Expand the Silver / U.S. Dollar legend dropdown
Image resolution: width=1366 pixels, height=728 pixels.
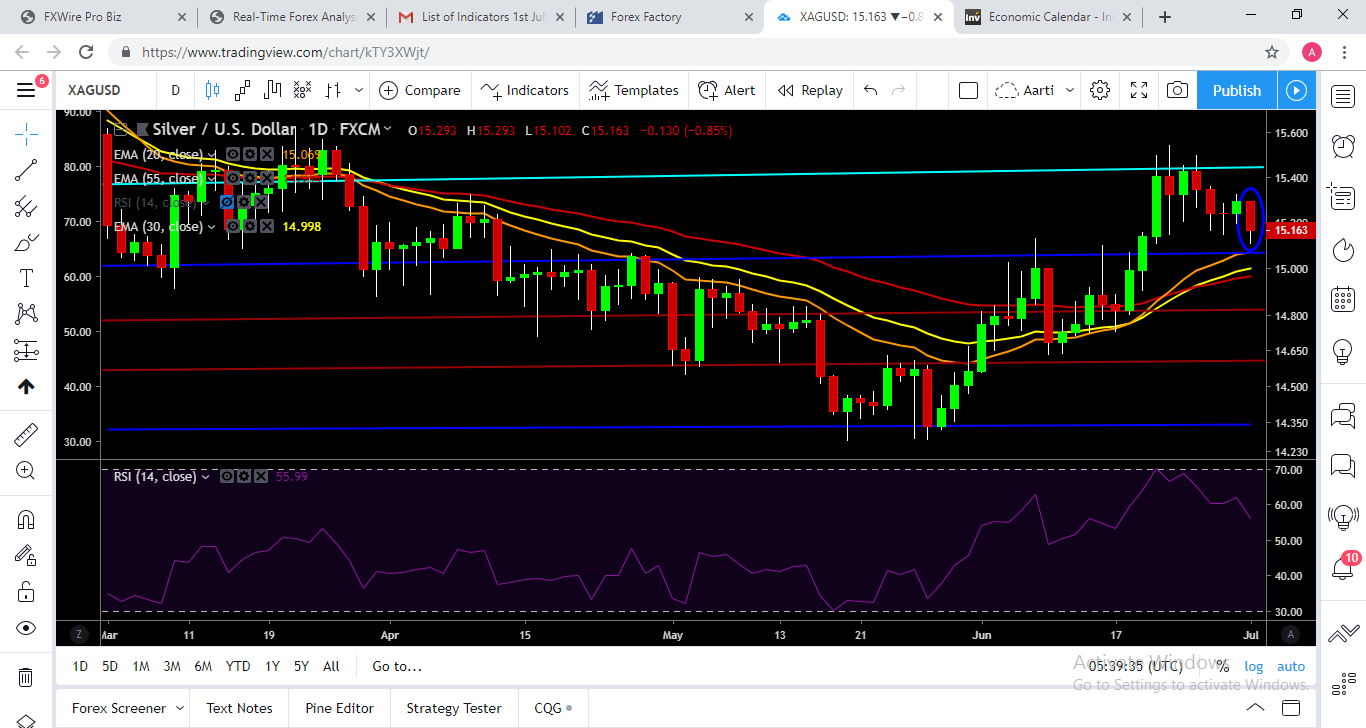click(386, 130)
